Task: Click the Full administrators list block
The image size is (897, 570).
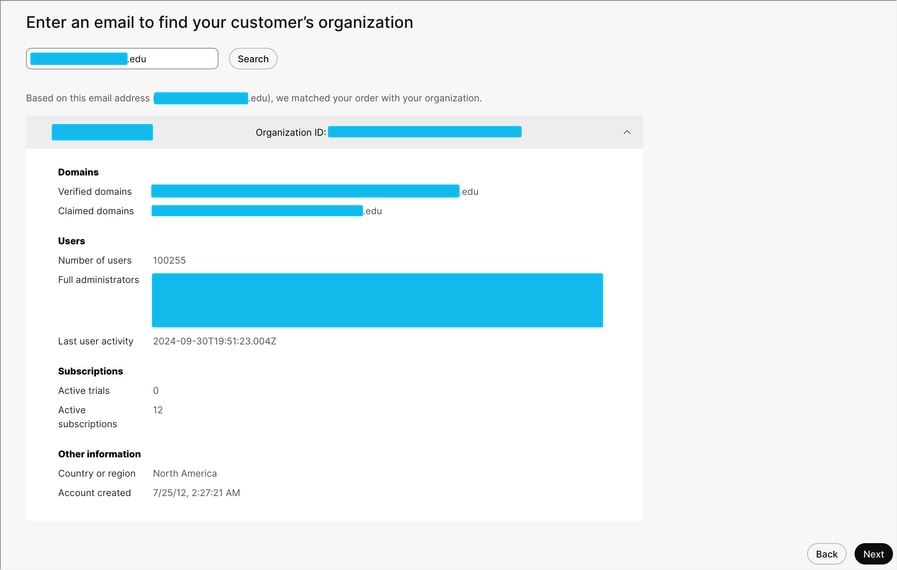Action: [377, 300]
